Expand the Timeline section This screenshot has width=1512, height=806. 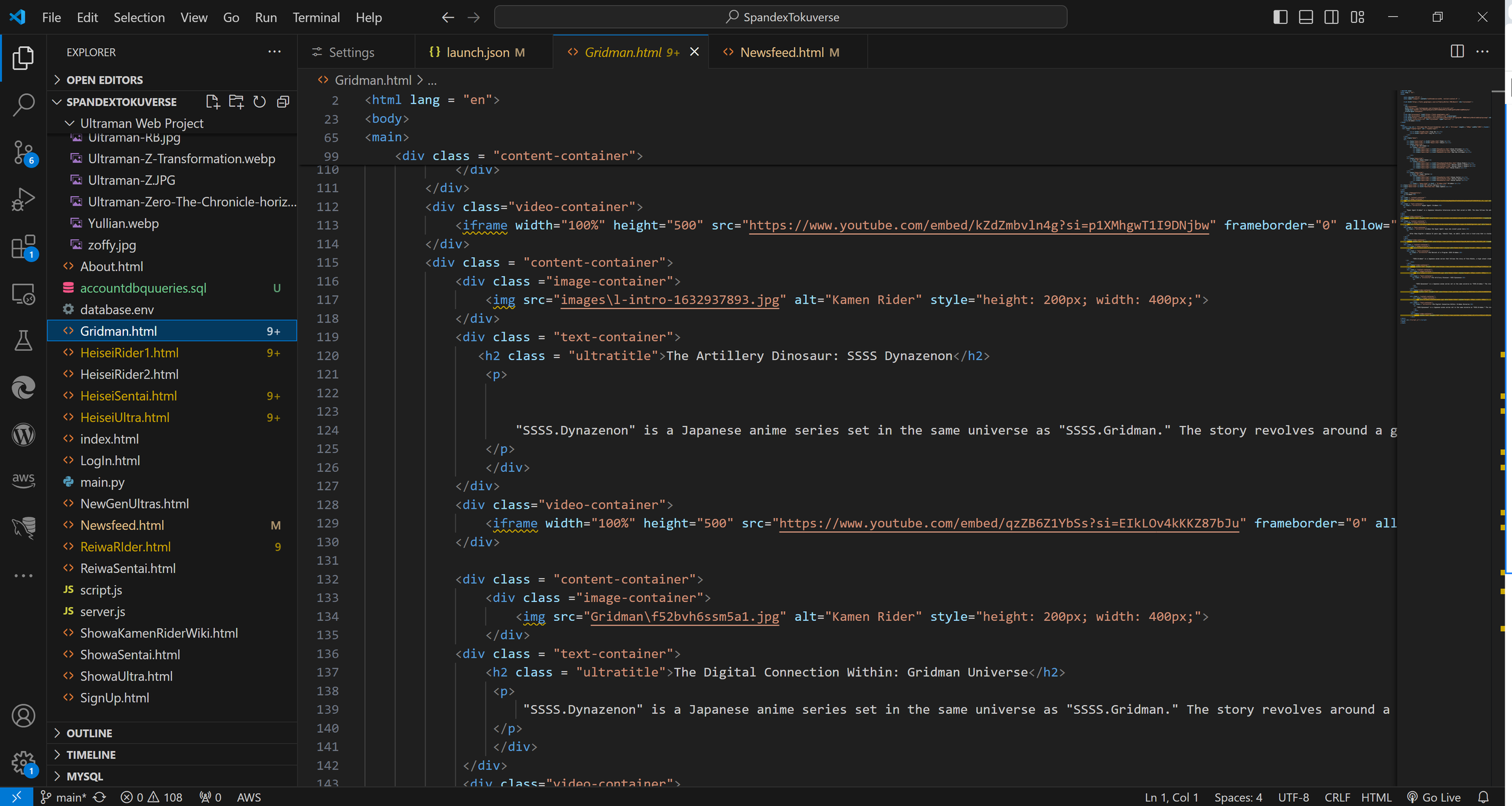click(172, 755)
